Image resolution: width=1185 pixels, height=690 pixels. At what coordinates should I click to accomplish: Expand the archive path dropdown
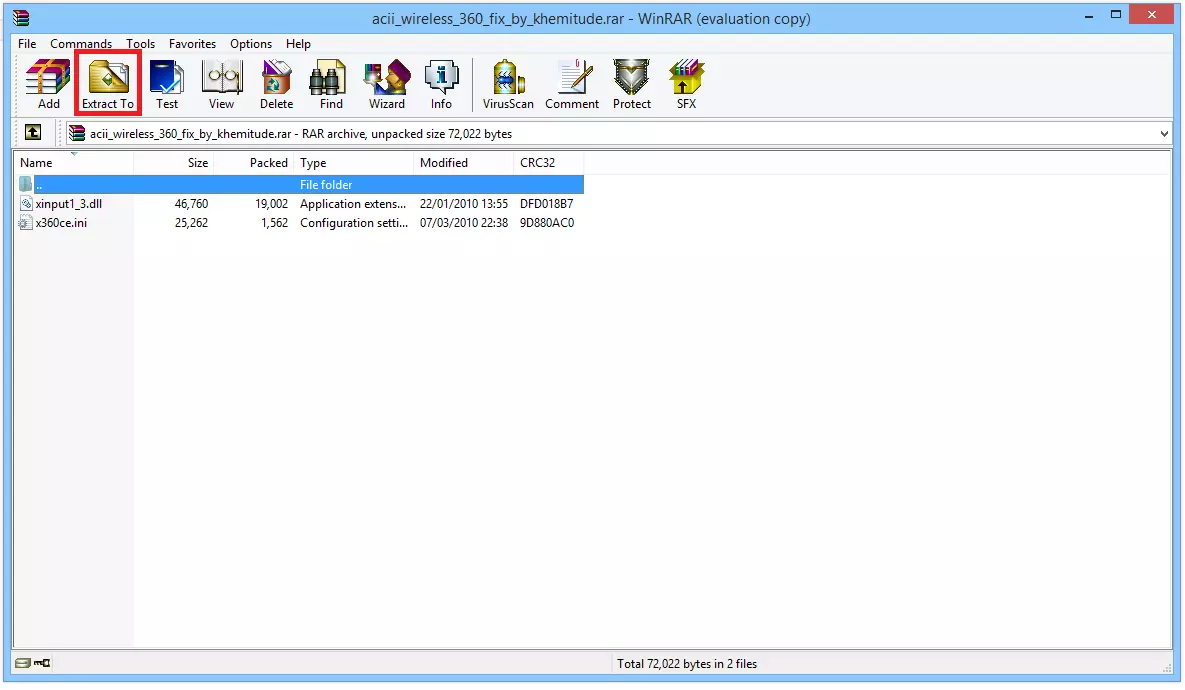coord(1164,134)
